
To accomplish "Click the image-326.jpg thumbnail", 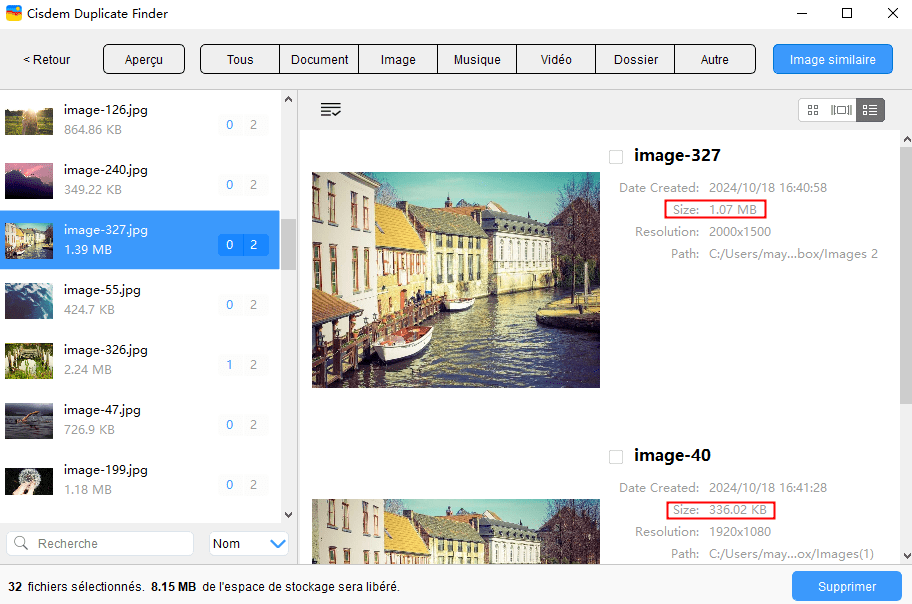I will point(29,361).
